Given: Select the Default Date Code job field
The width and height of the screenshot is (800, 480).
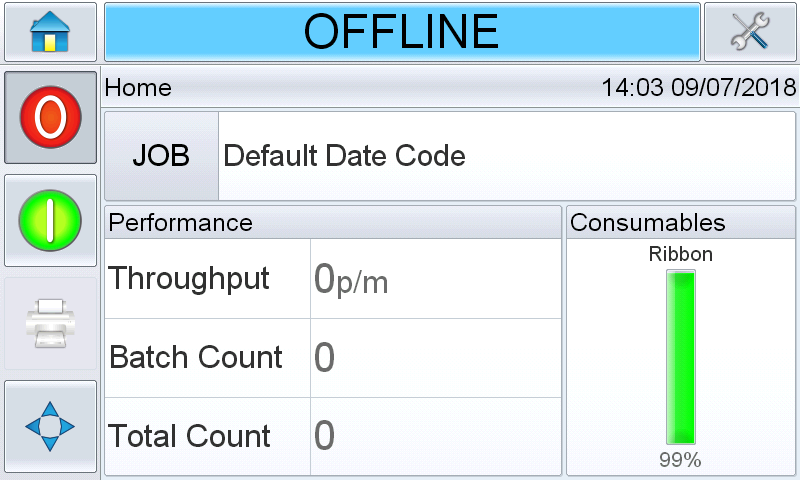Looking at the screenshot, I should (508, 156).
